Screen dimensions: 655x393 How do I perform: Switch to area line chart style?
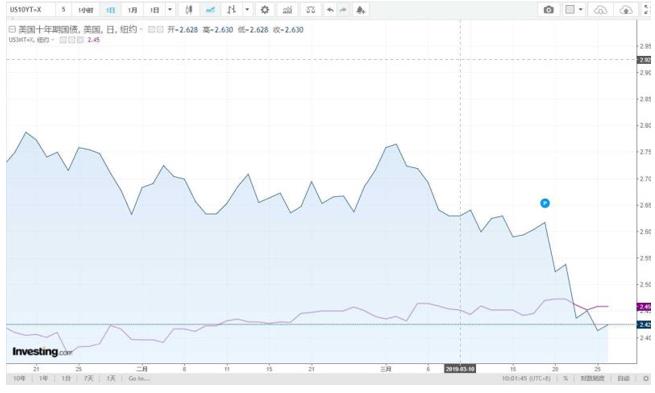[x=211, y=10]
